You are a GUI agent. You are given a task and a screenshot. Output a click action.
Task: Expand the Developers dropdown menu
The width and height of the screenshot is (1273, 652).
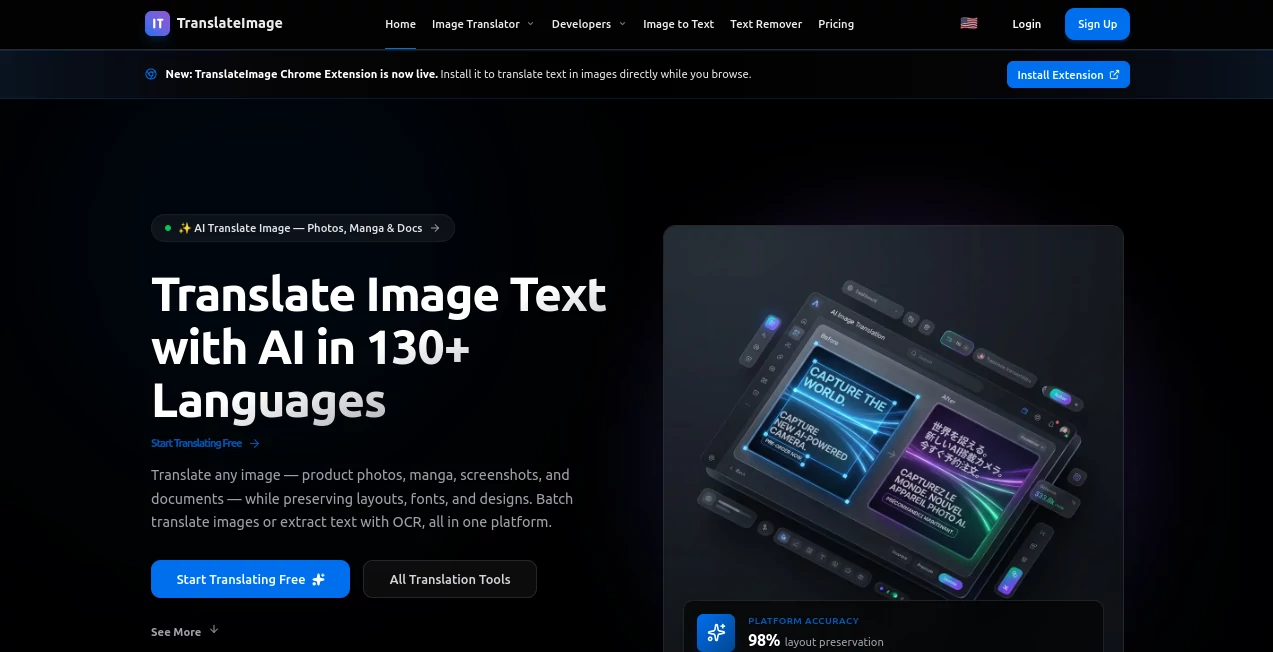(x=589, y=24)
